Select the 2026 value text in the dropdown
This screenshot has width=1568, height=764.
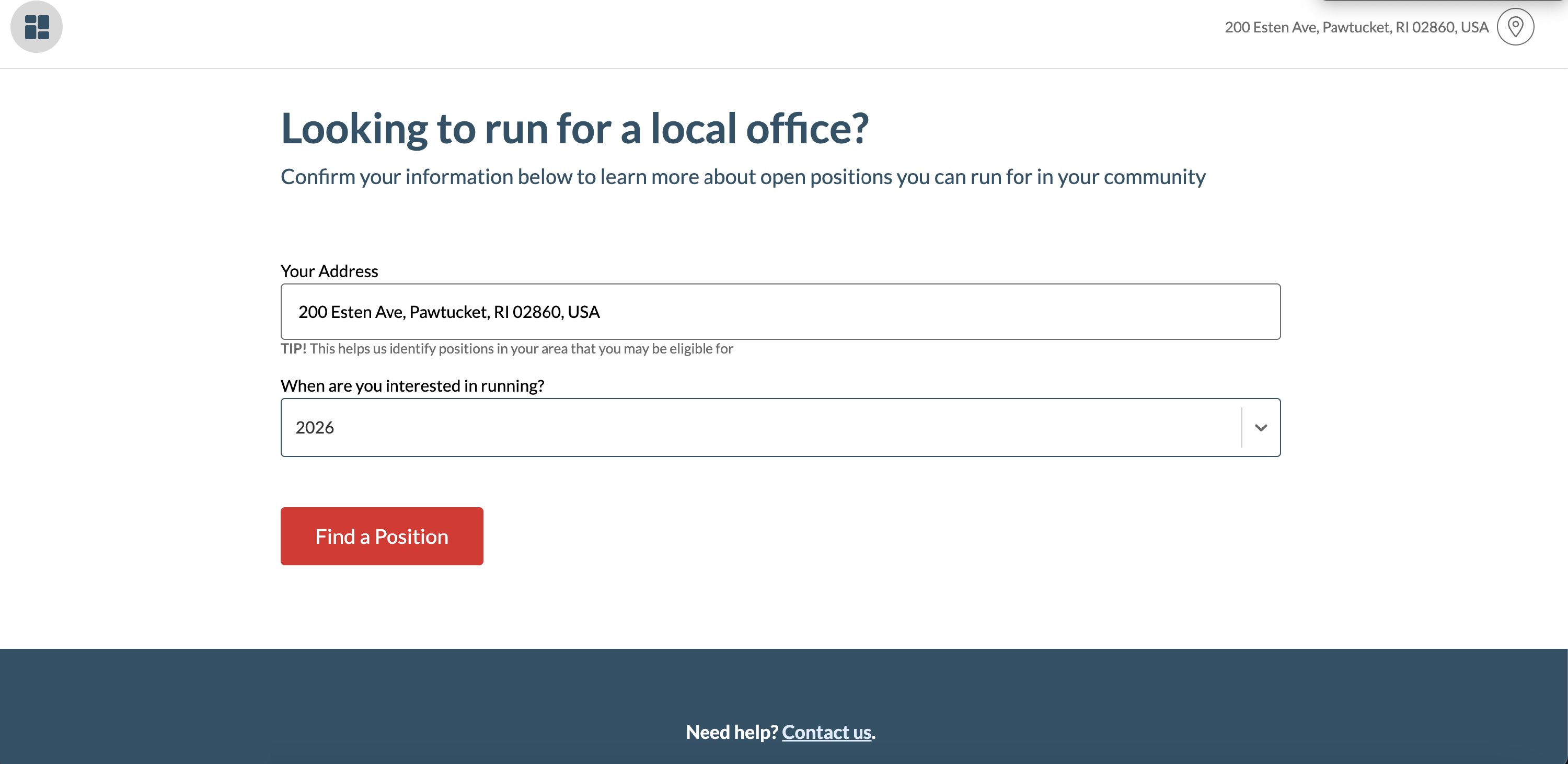(x=315, y=427)
